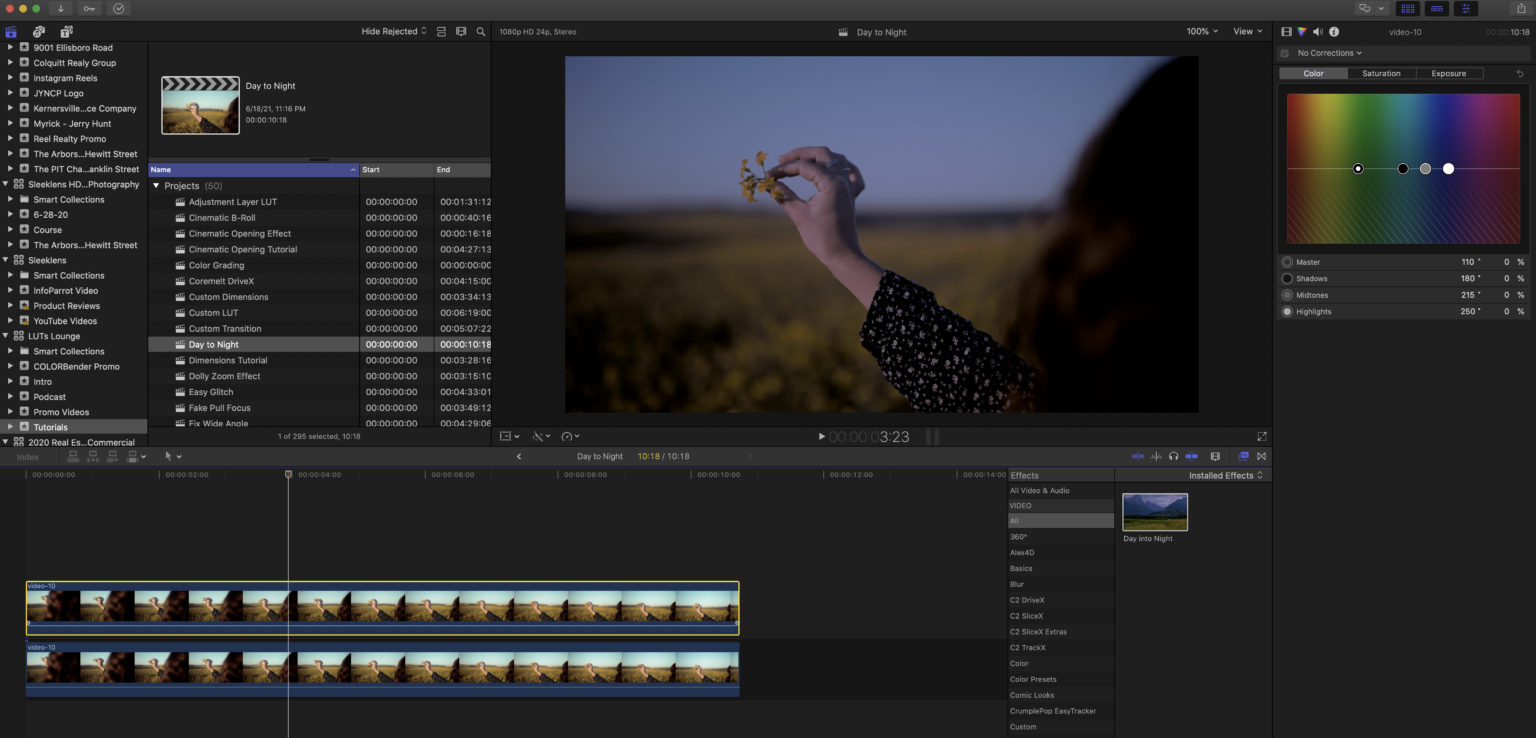This screenshot has height=738, width=1536.
Task: Switch to the Saturation tab
Action: click(x=1381, y=74)
